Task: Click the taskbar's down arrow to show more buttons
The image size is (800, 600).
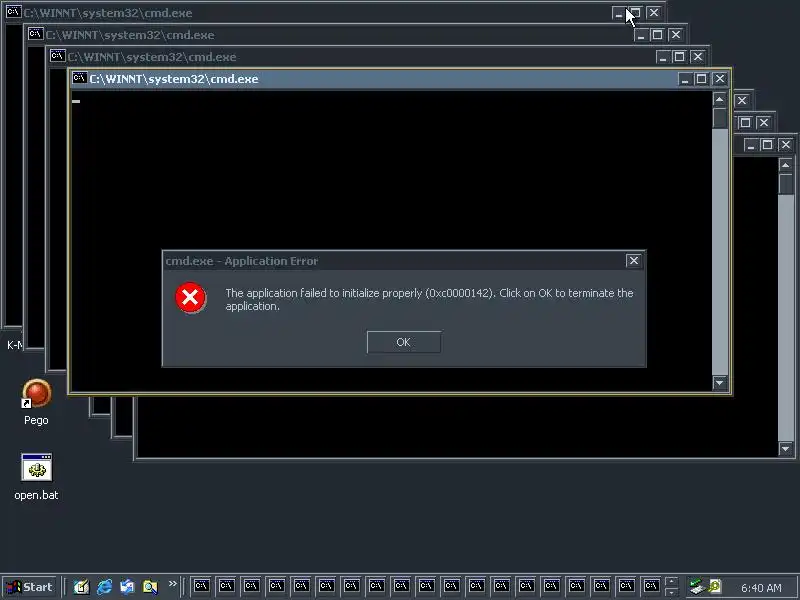Action: [672, 592]
